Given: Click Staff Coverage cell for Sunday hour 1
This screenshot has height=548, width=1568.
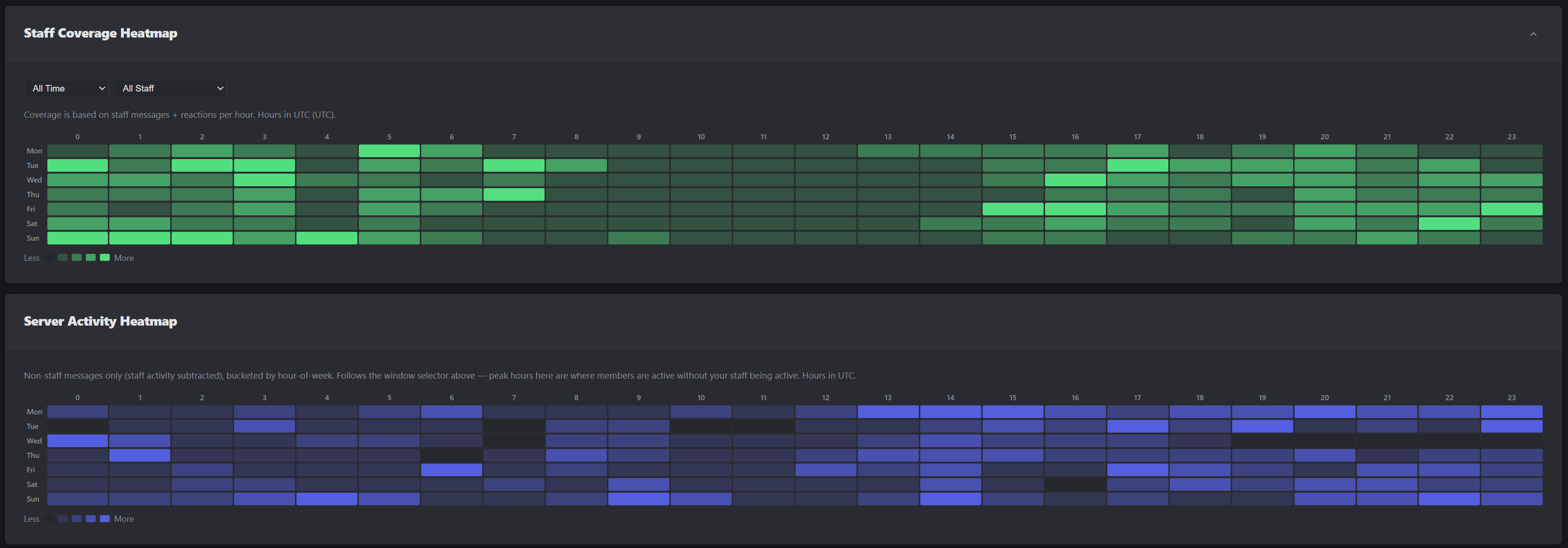Looking at the screenshot, I should (x=139, y=238).
